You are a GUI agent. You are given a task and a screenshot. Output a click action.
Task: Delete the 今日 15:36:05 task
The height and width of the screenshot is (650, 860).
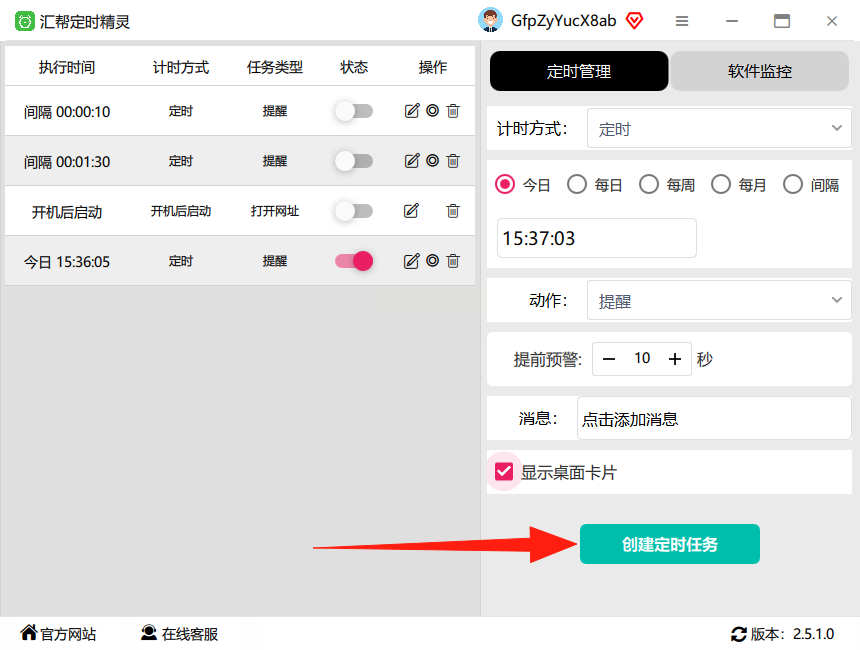[x=453, y=261]
